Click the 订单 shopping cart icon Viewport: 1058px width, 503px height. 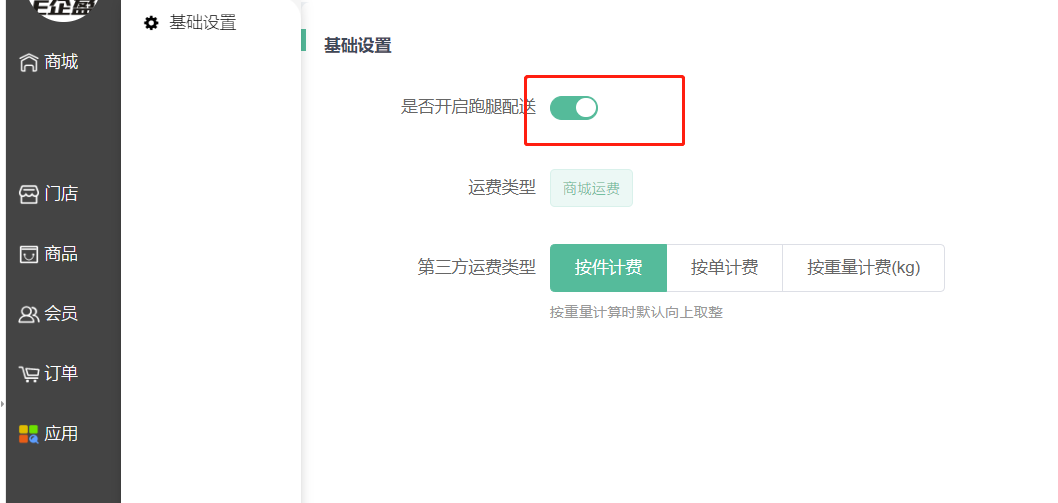point(29,374)
